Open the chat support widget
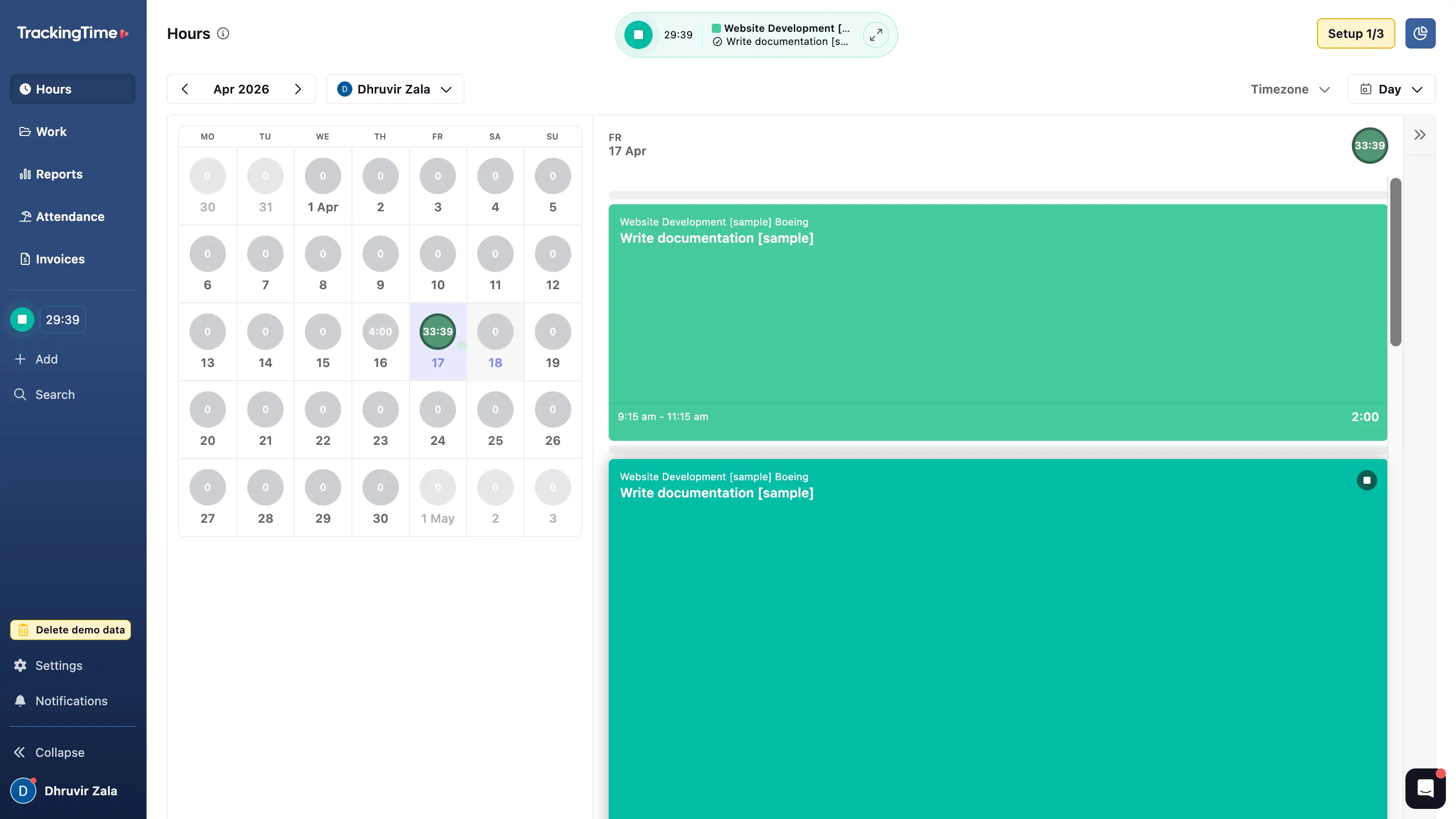 [x=1425, y=788]
